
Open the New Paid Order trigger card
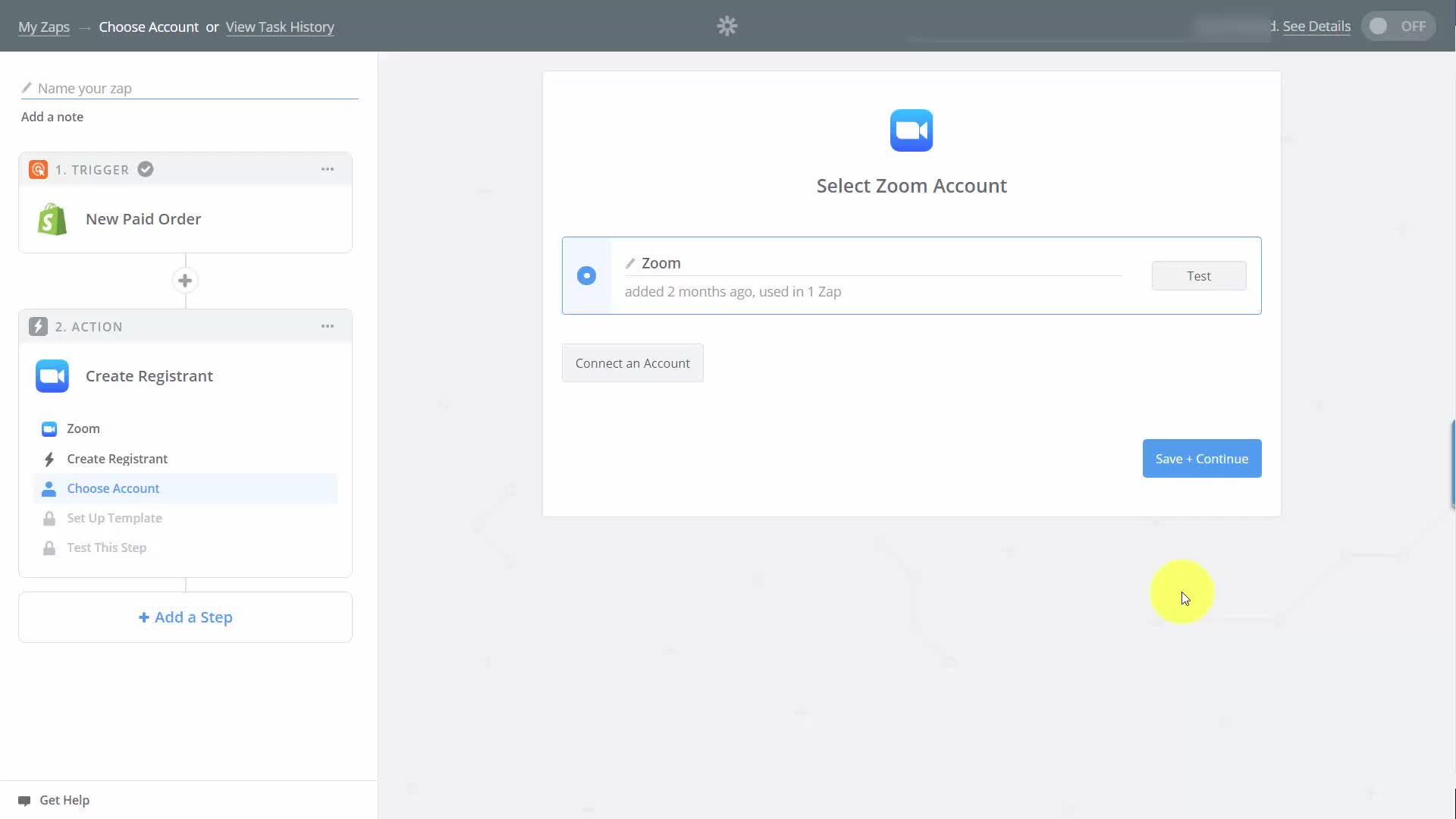point(185,219)
